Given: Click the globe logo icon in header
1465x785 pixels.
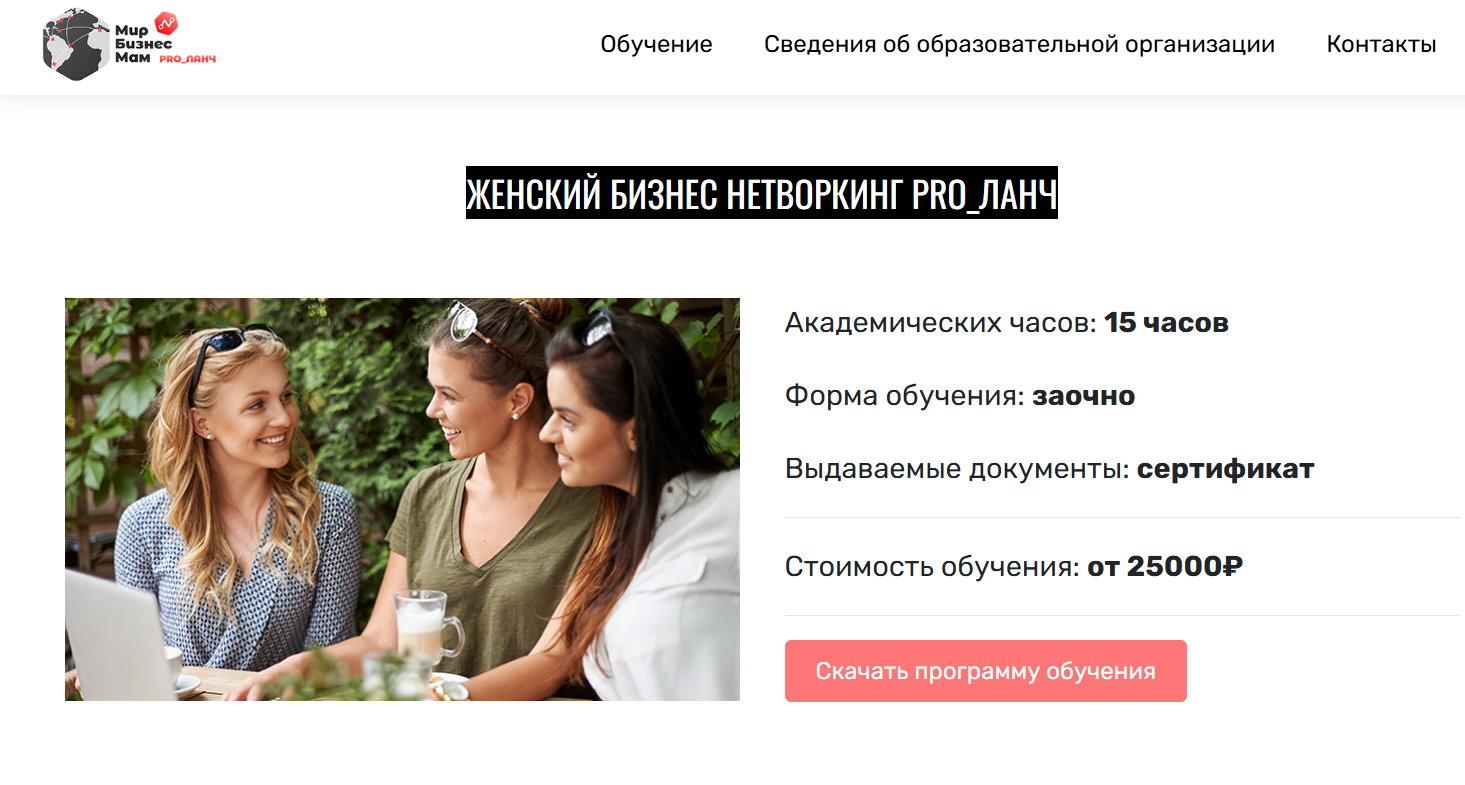Looking at the screenshot, I should point(77,45).
